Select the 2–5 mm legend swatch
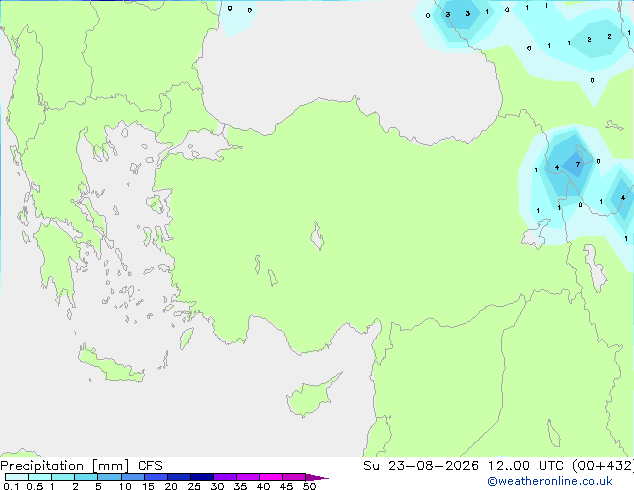This screenshot has width=634, height=490. [86, 477]
